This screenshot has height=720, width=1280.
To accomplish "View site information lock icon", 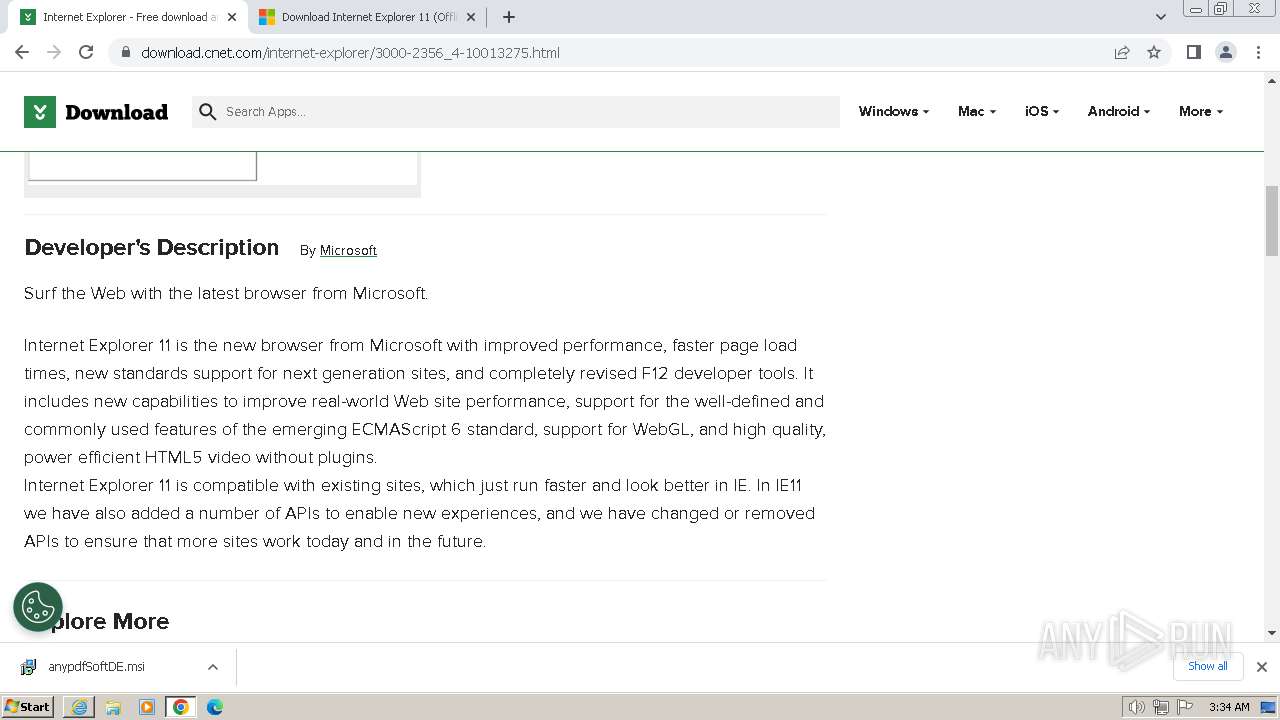I will tap(126, 53).
